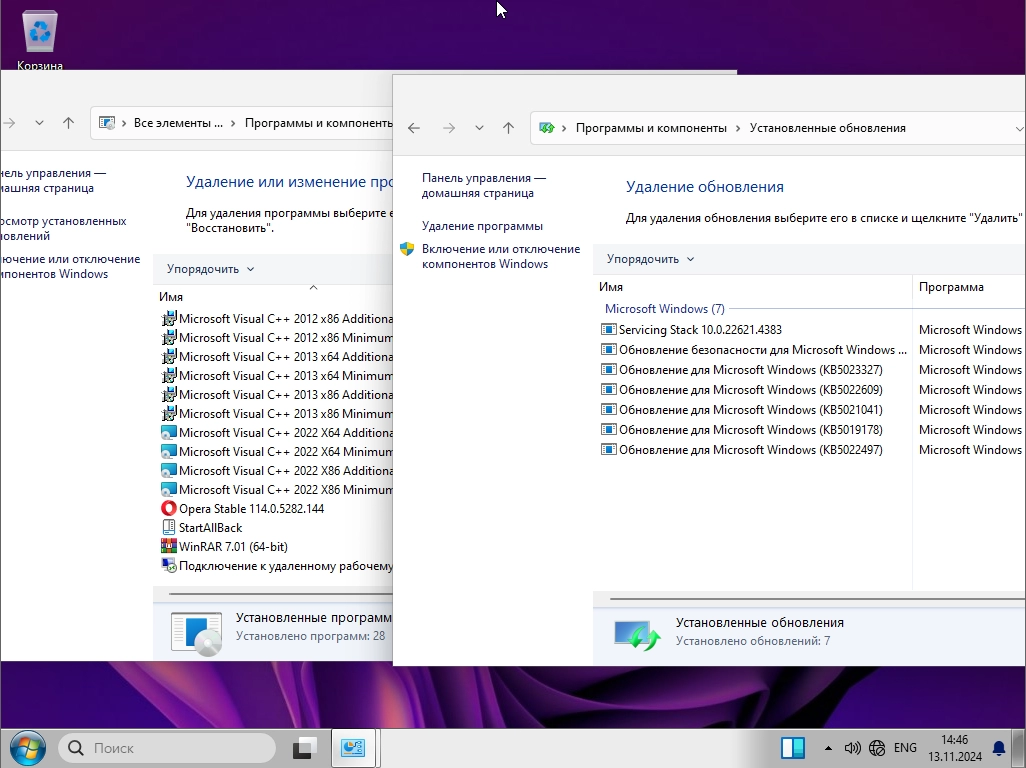Click the 'Установленные обновления' breadcrumb
1026x768 pixels.
[828, 128]
